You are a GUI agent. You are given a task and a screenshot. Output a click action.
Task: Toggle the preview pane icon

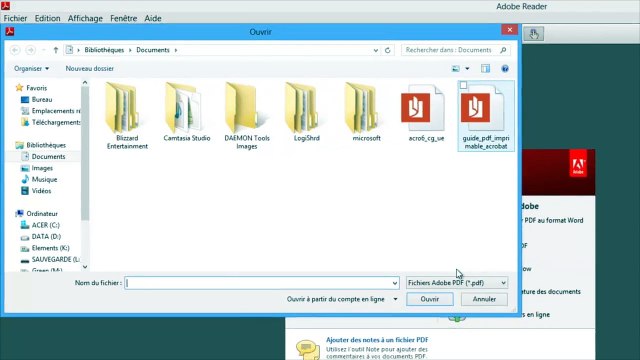tap(485, 69)
